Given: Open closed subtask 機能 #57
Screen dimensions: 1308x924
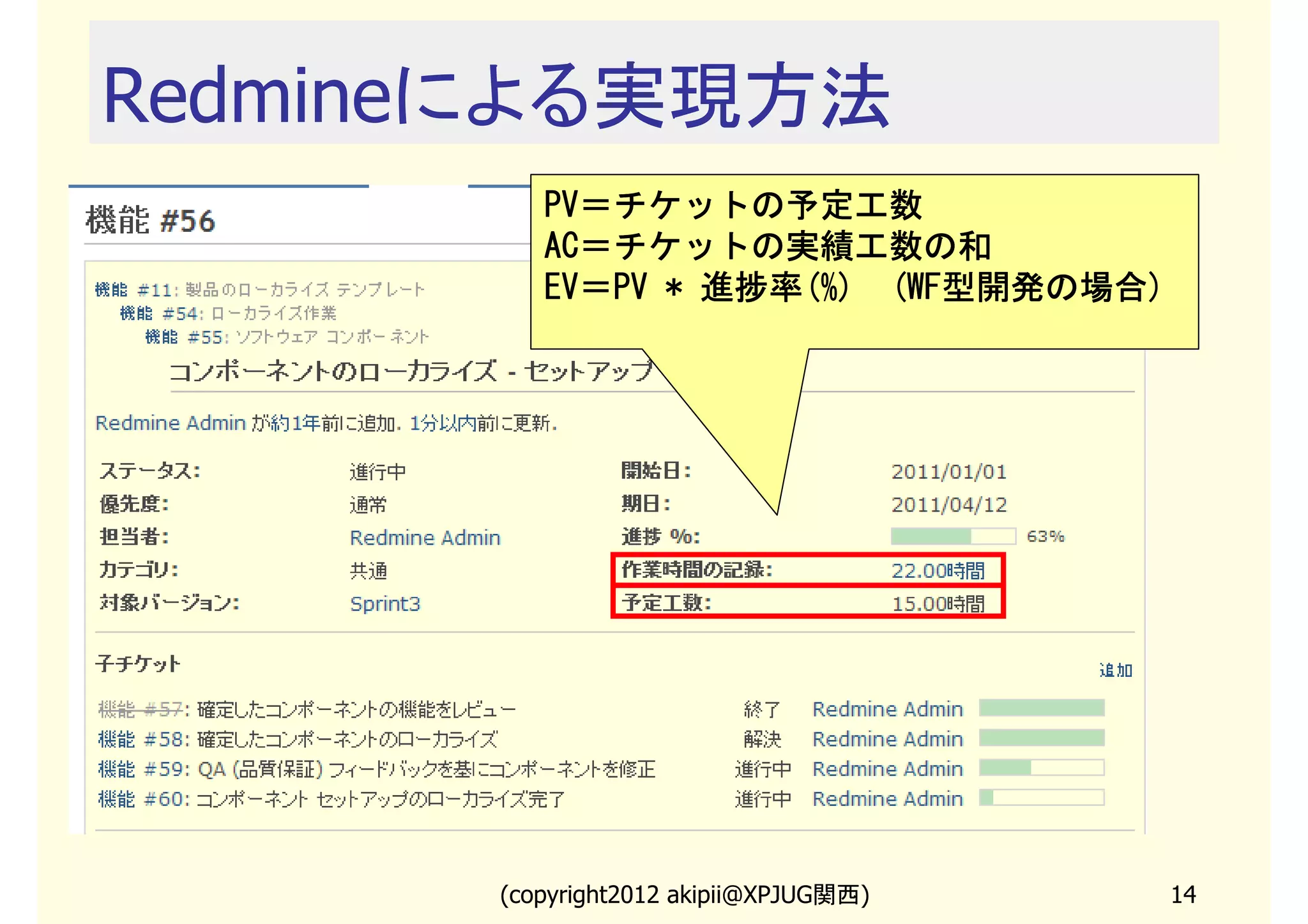Looking at the screenshot, I should (x=141, y=709).
